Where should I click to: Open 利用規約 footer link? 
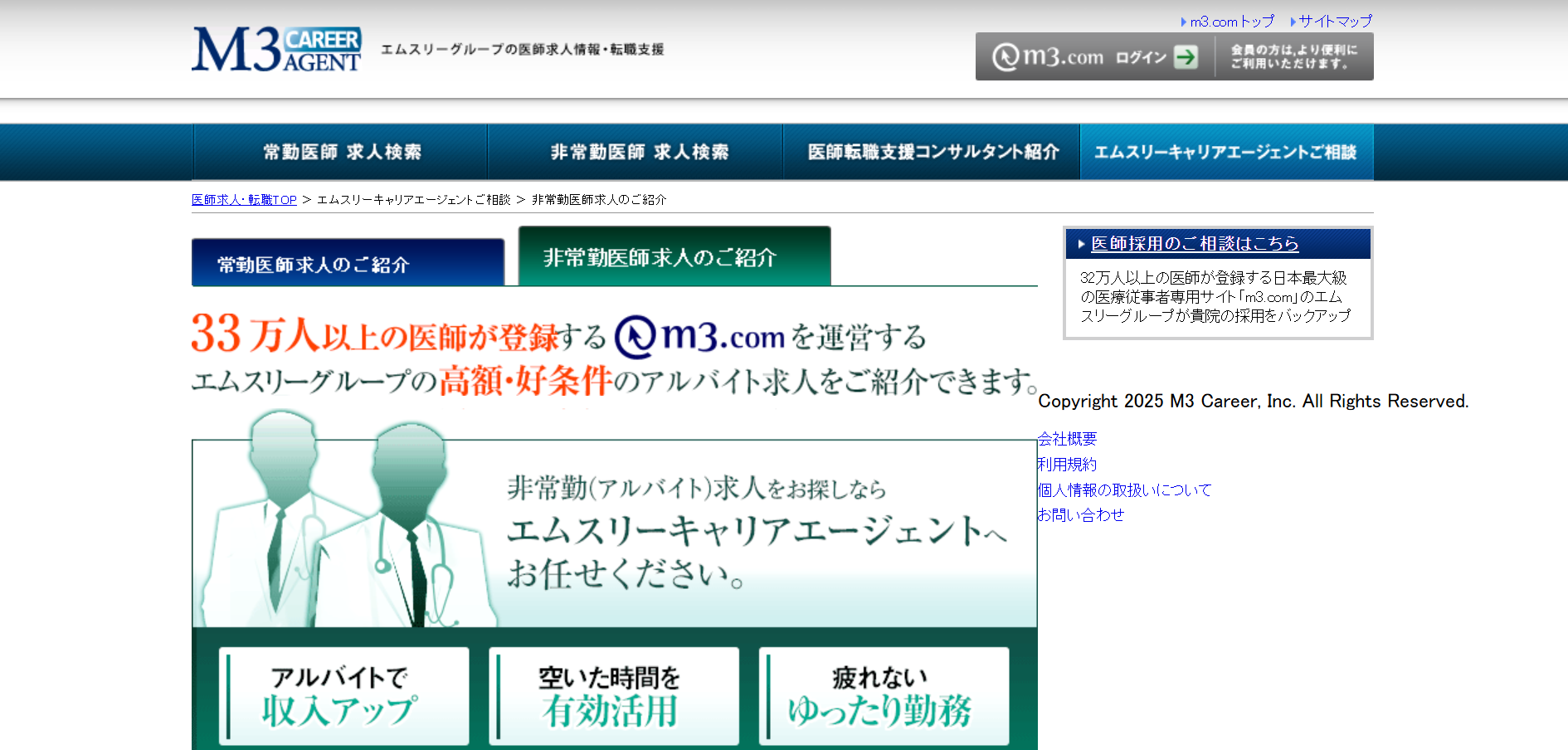[x=1067, y=465]
